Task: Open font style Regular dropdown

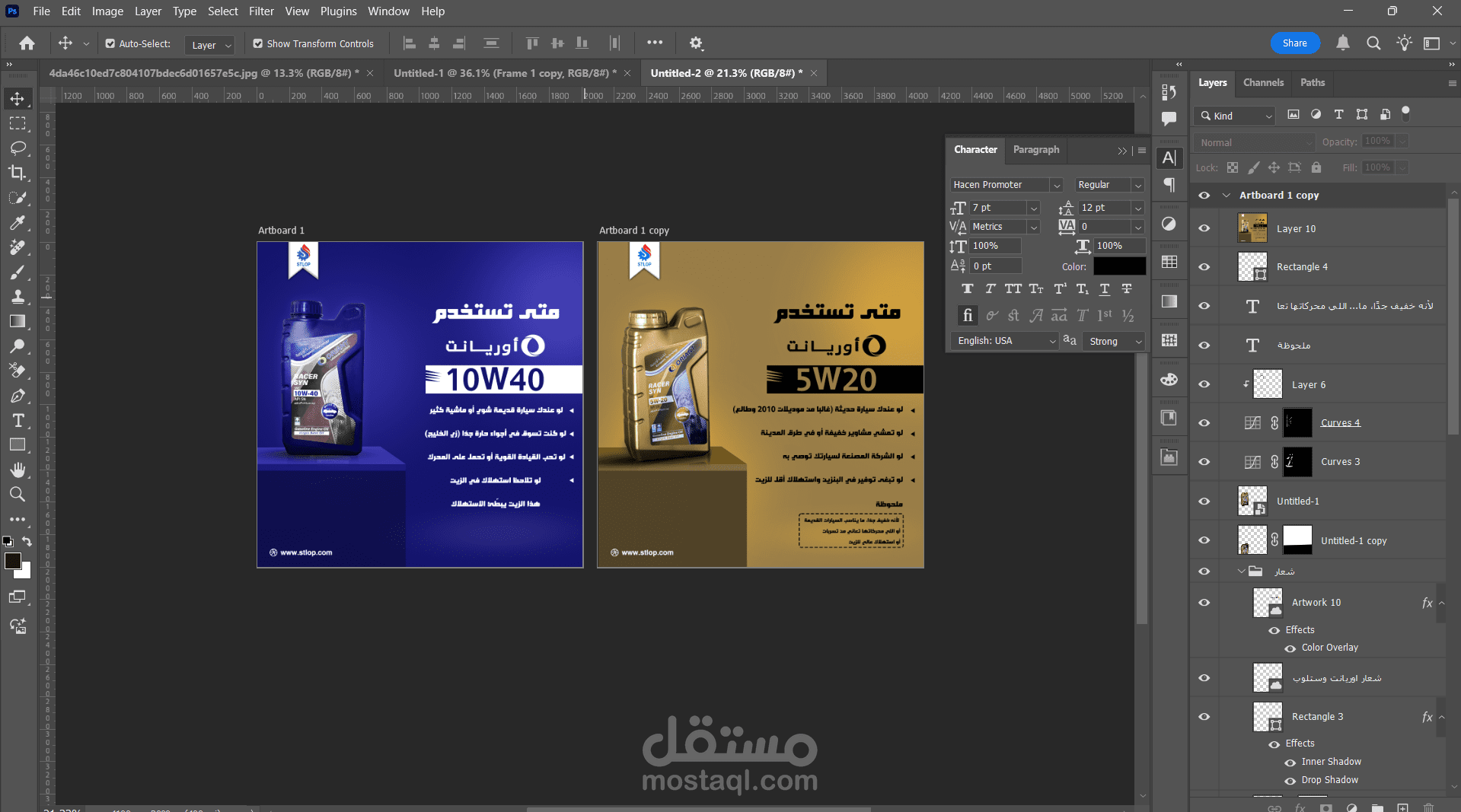Action: [1138, 186]
